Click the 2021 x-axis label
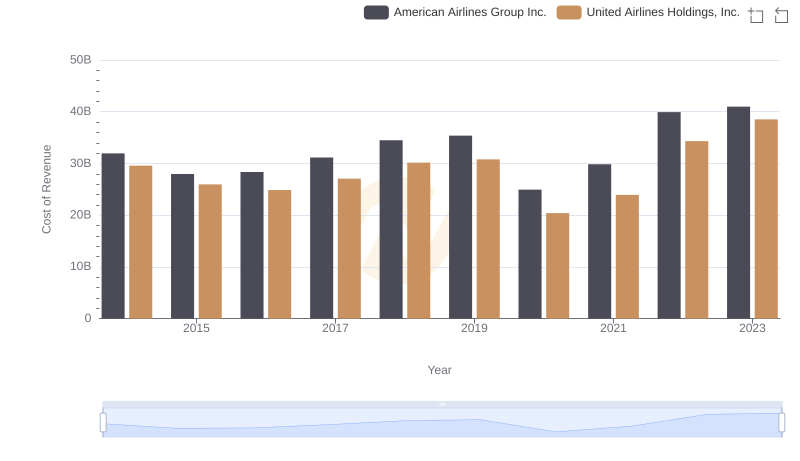Viewport: 800px width, 461px height. click(613, 328)
